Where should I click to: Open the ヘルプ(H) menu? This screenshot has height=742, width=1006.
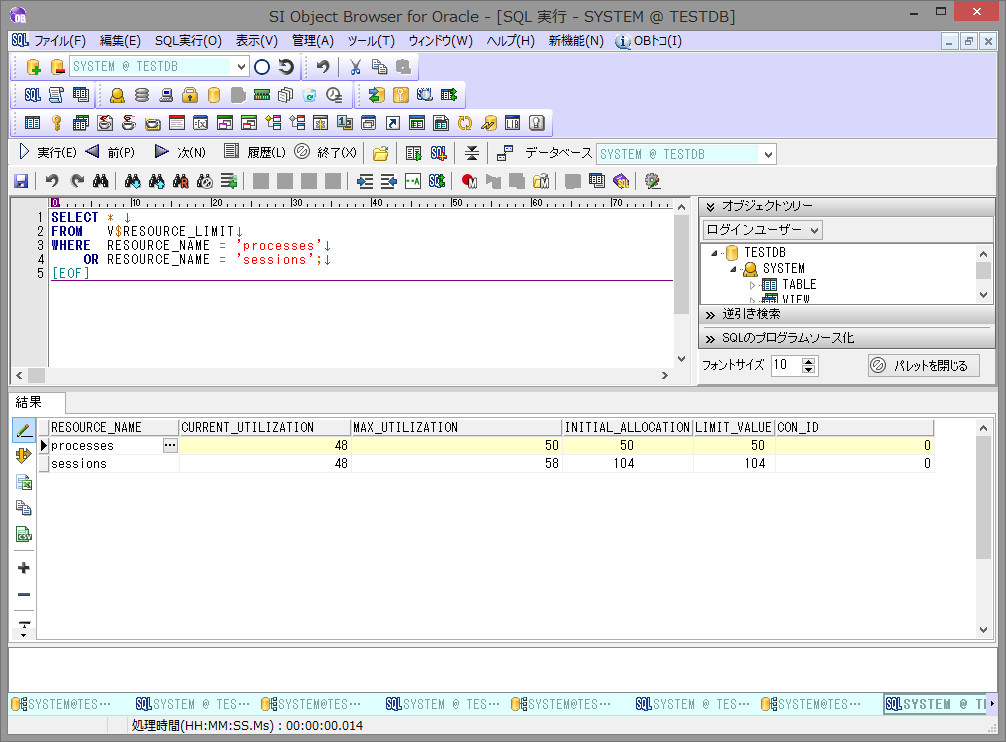[510, 41]
